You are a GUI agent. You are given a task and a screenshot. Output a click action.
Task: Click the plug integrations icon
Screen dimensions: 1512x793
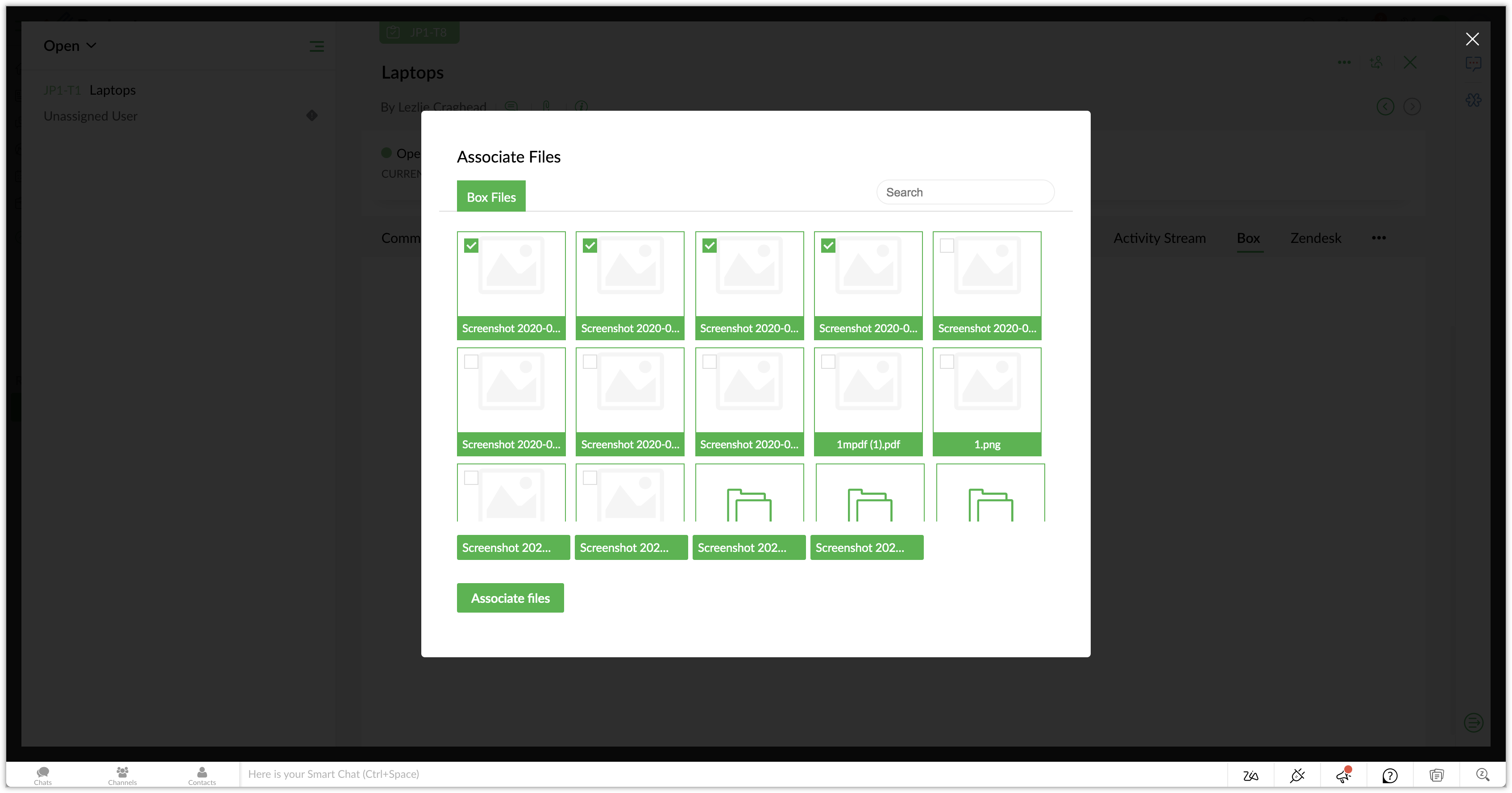click(1297, 776)
